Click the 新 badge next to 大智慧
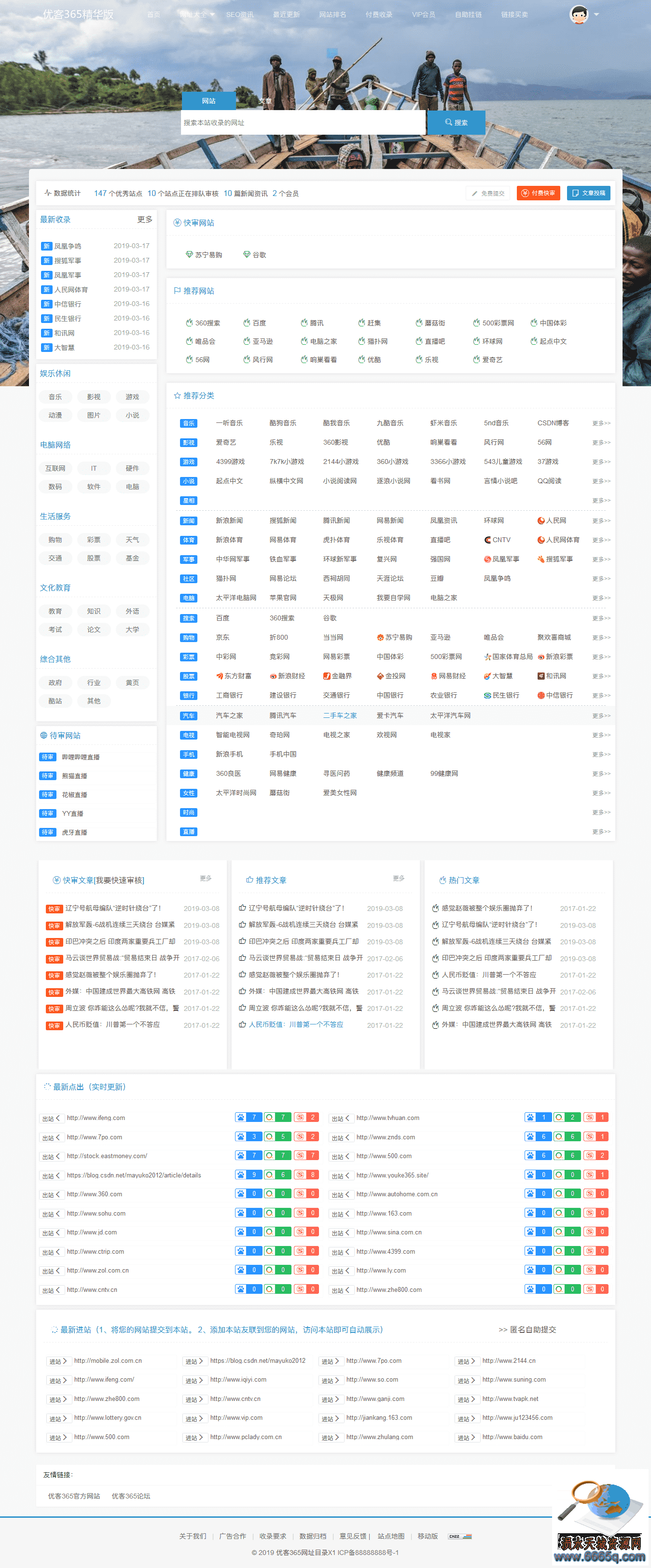 point(46,348)
